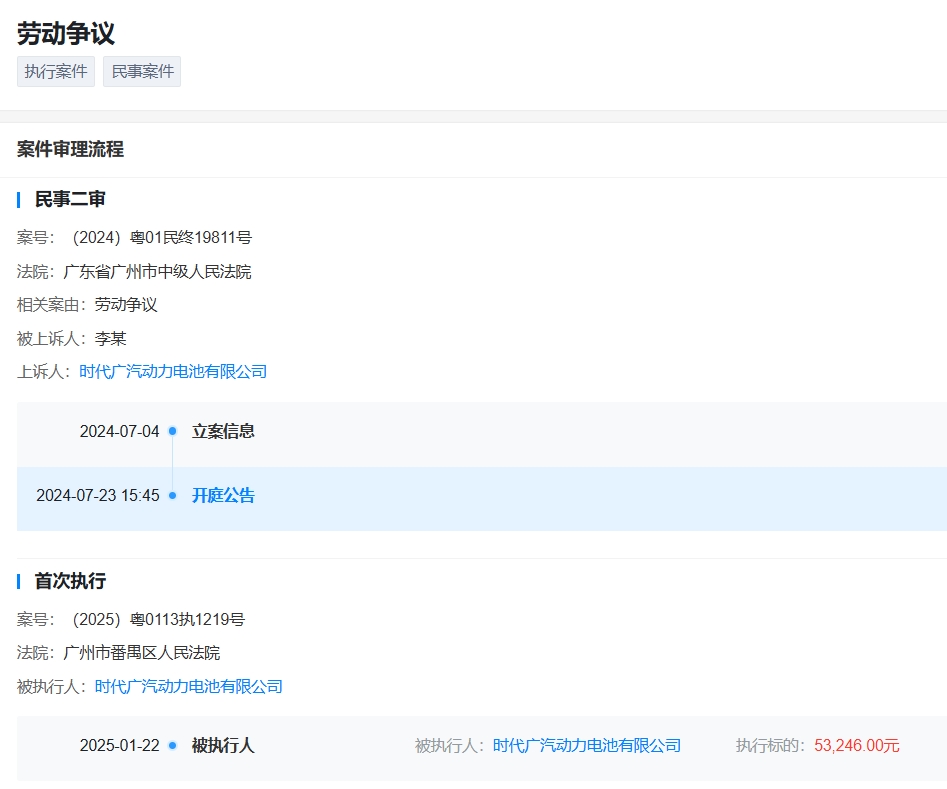This screenshot has height=789, width=947.
Task: Click the blue dot beside 2025-01-22
Action: click(x=172, y=746)
